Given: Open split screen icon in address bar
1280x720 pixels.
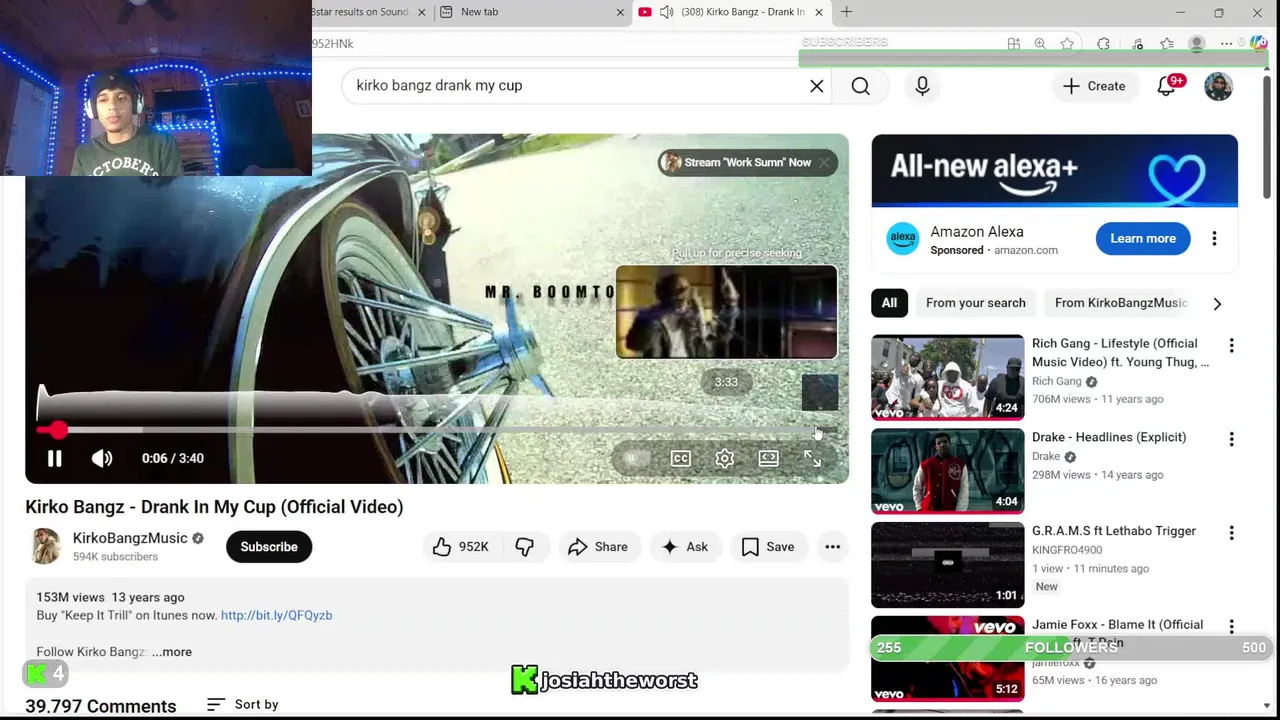Looking at the screenshot, I should point(1014,44).
